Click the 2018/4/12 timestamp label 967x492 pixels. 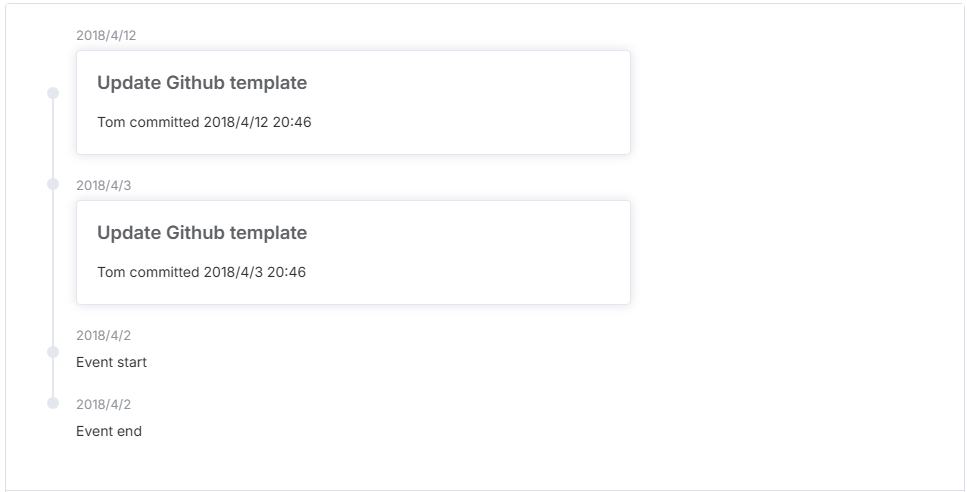pyautogui.click(x=106, y=35)
